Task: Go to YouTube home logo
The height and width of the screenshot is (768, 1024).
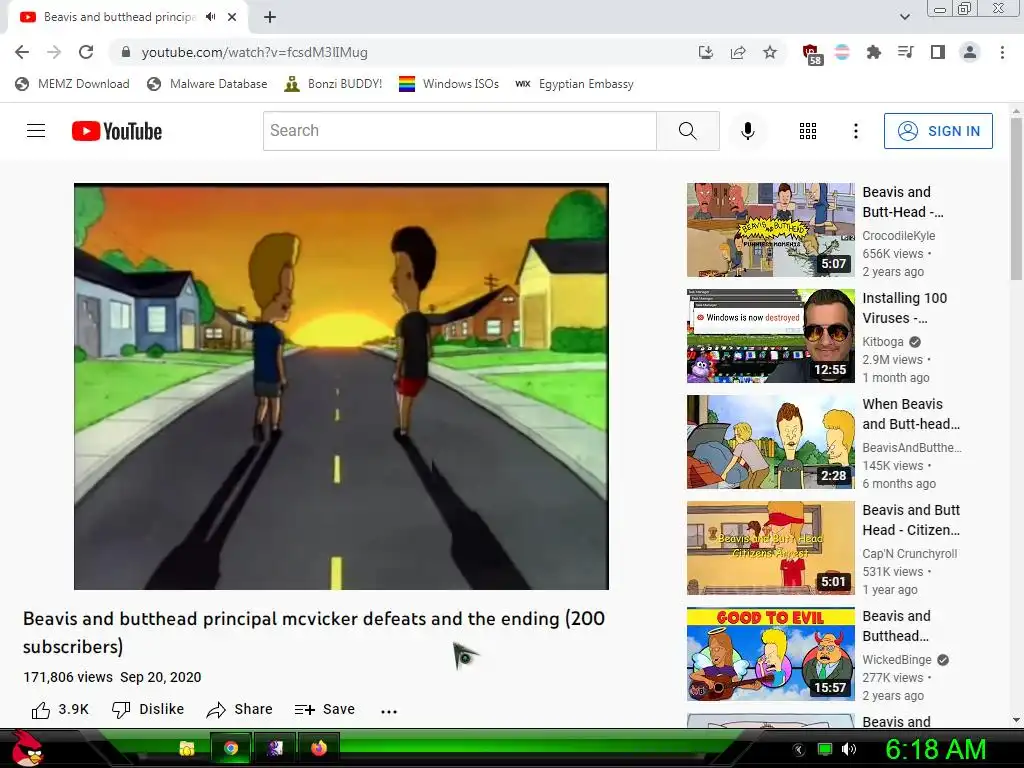Action: click(117, 131)
